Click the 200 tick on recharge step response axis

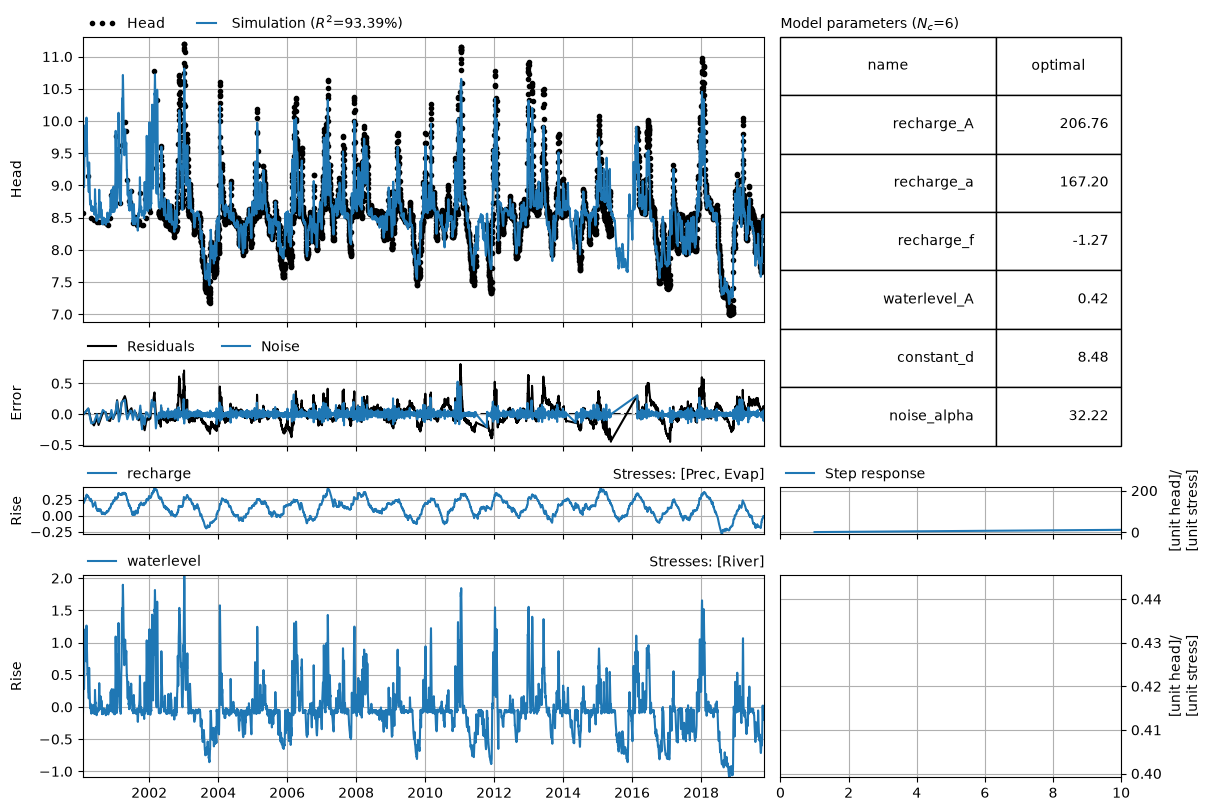pos(1142,492)
